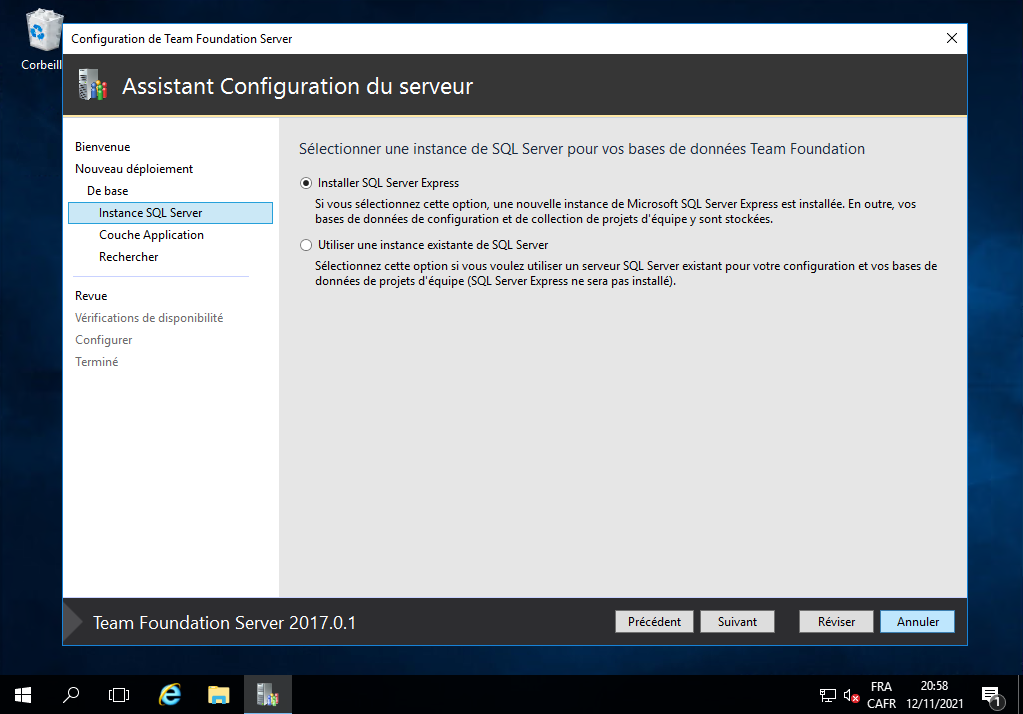Select Installer SQL Server Express option

coord(306,184)
